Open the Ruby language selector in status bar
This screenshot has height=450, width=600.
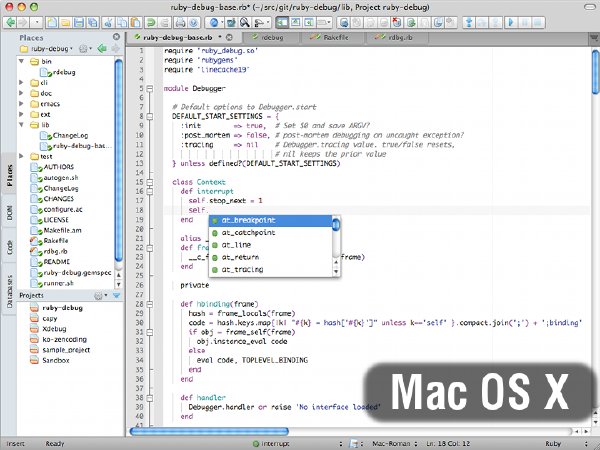[x=567, y=443]
